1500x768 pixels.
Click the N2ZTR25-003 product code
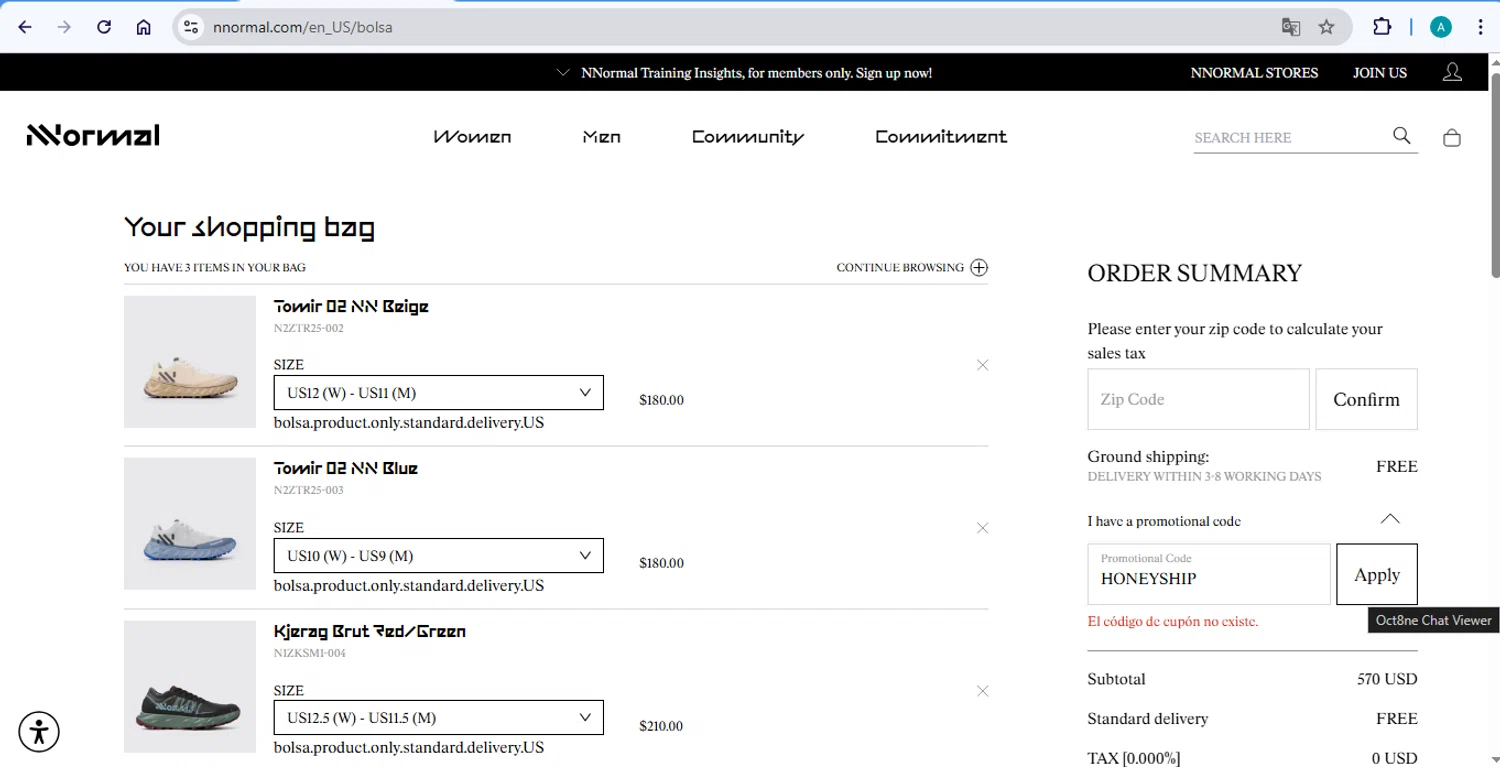coord(309,490)
